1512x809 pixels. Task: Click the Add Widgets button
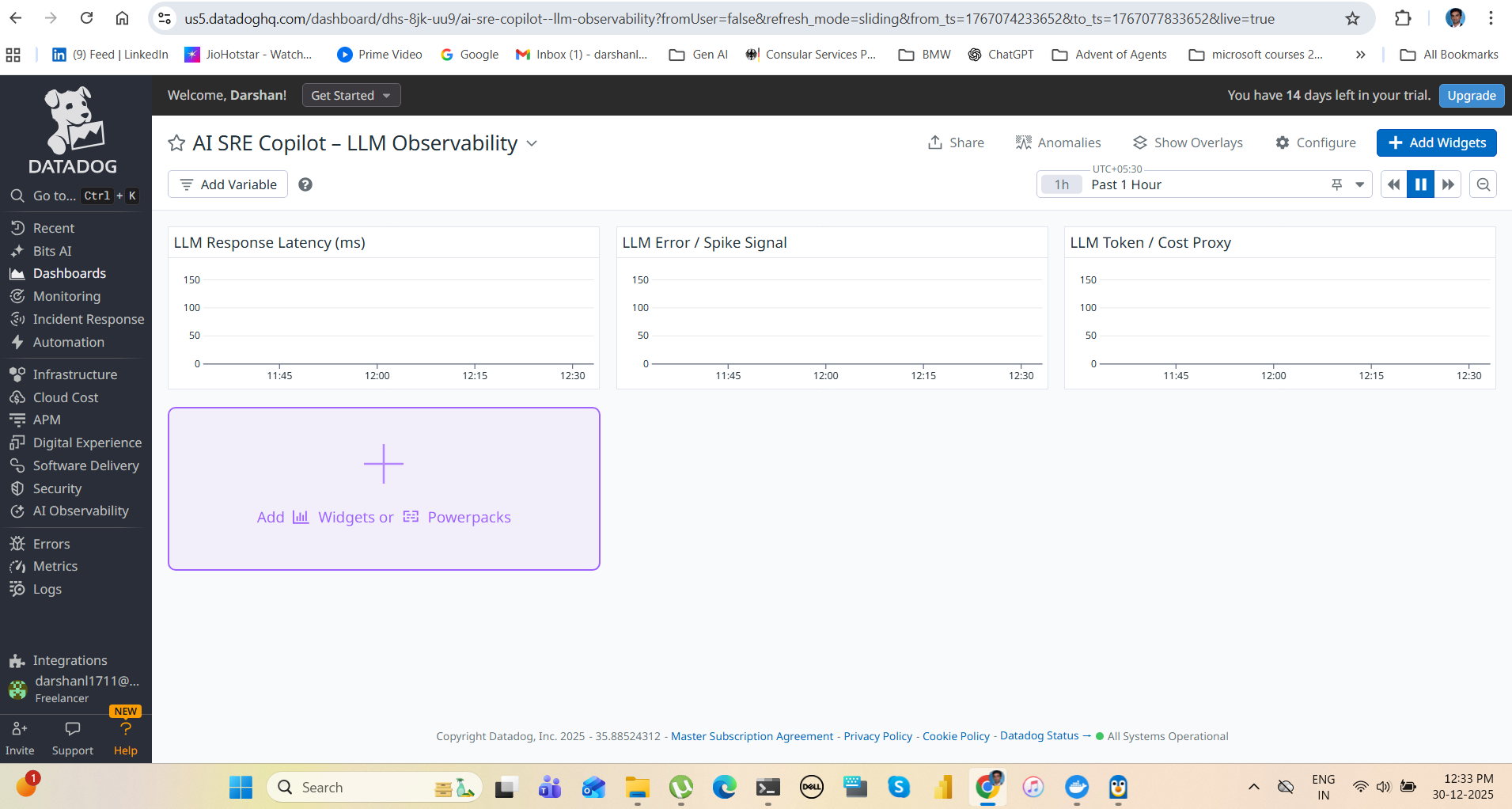coord(1436,142)
